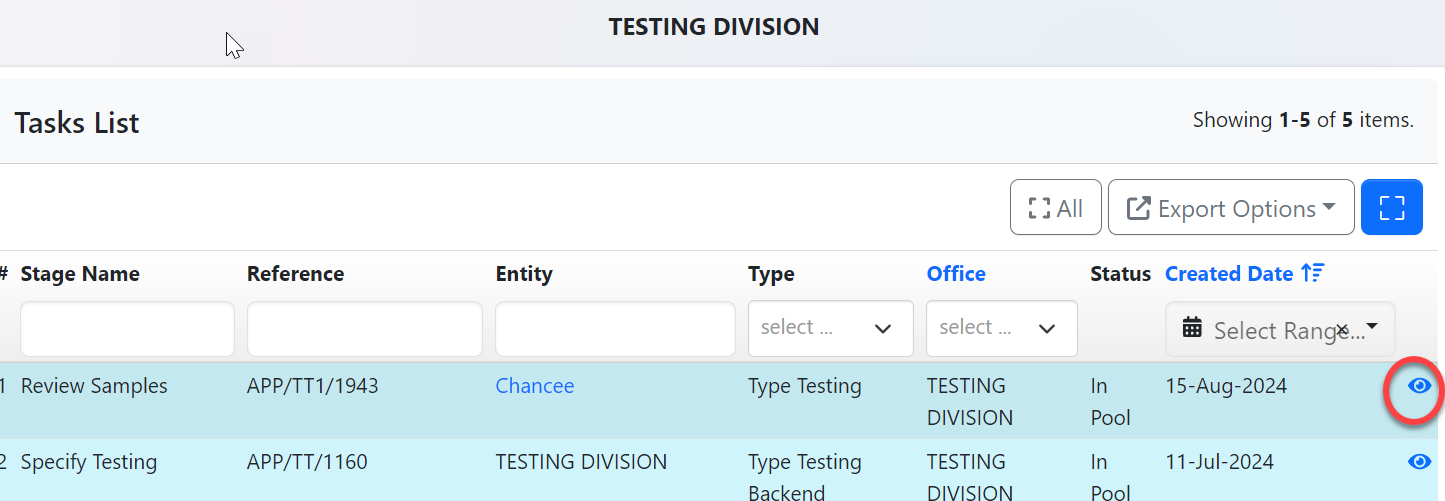Image resolution: width=1445 pixels, height=501 pixels.
Task: View the Specify Testing task via eye icon
Action: [x=1419, y=461]
